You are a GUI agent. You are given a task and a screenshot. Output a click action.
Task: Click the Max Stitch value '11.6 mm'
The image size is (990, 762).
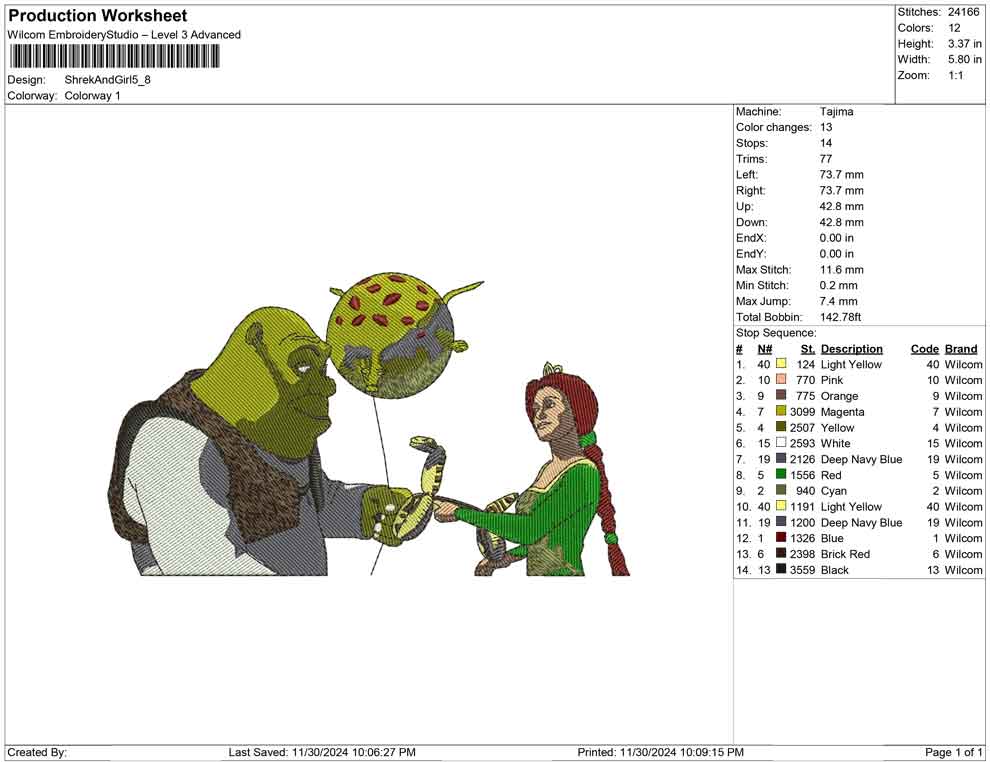coord(842,270)
